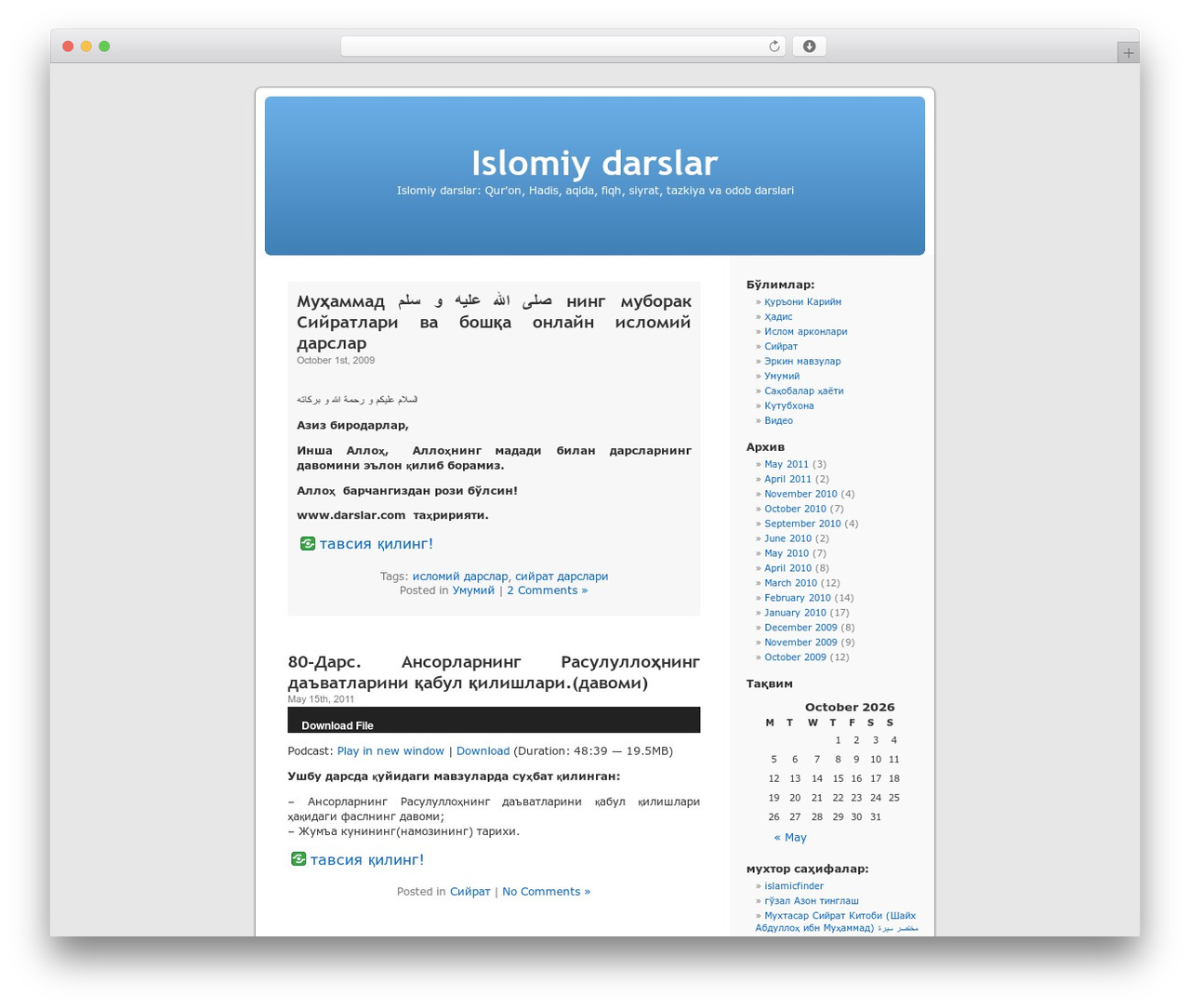Open the Саҳобалар ҳаёти category
This screenshot has width=1190, height=1008.
click(x=804, y=391)
